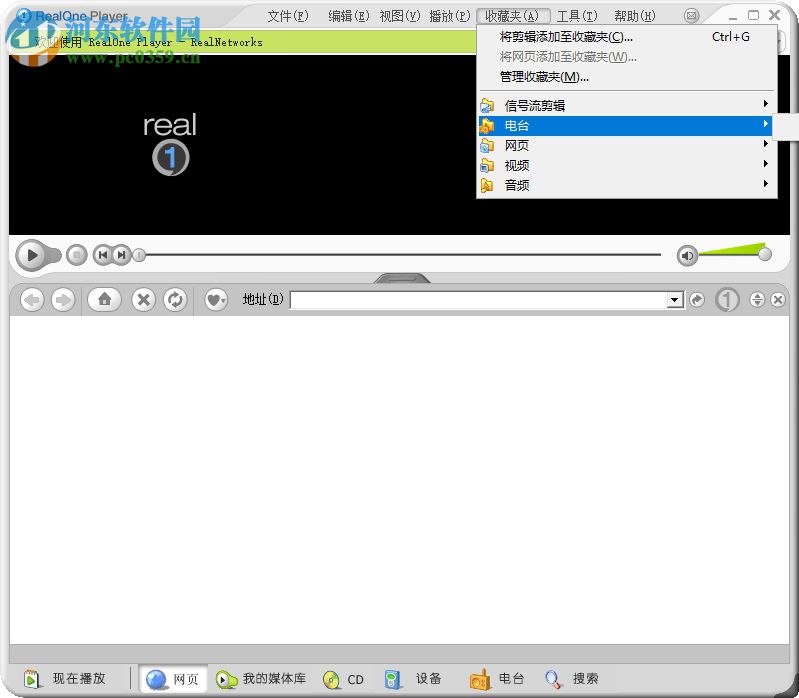Open the 信号流剪辑 favorites folder
Screen dimensions: 799x698
coord(625,105)
